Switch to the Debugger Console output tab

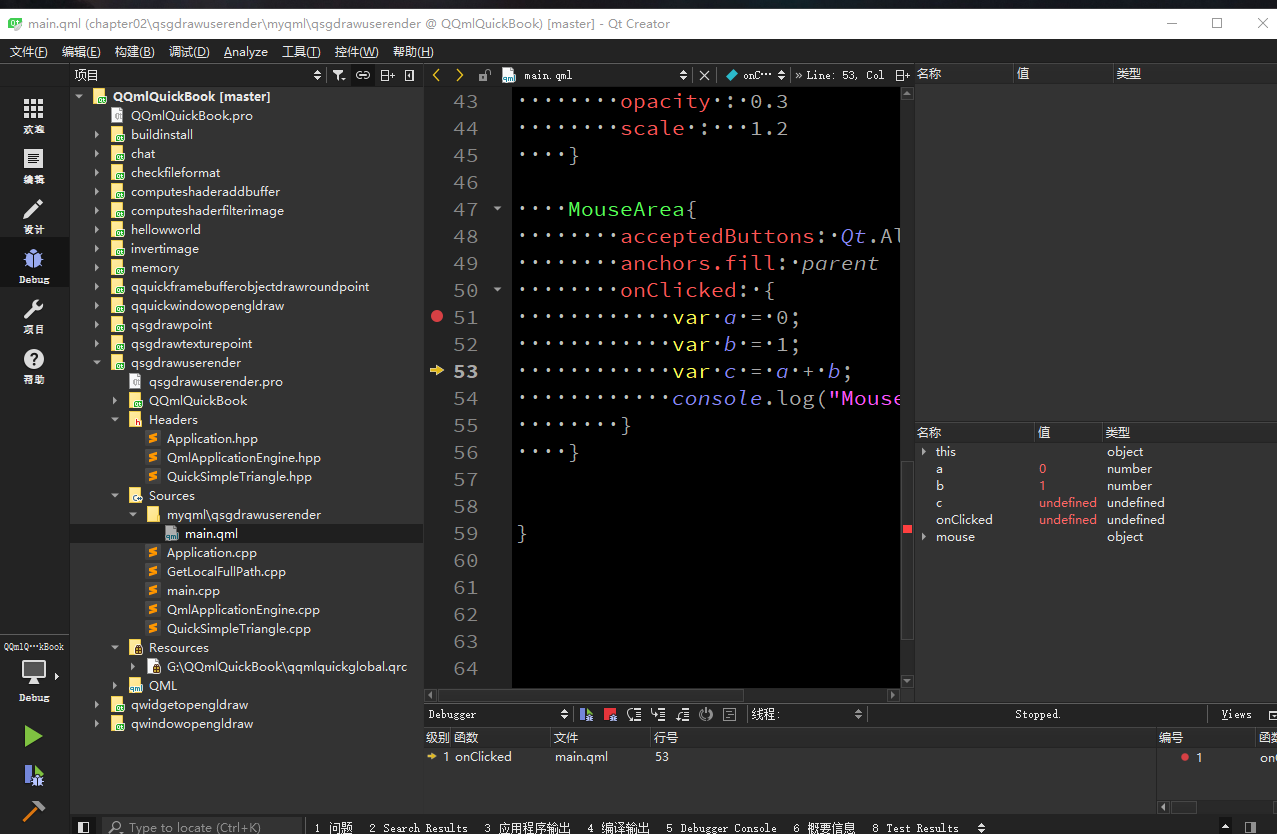[720, 827]
